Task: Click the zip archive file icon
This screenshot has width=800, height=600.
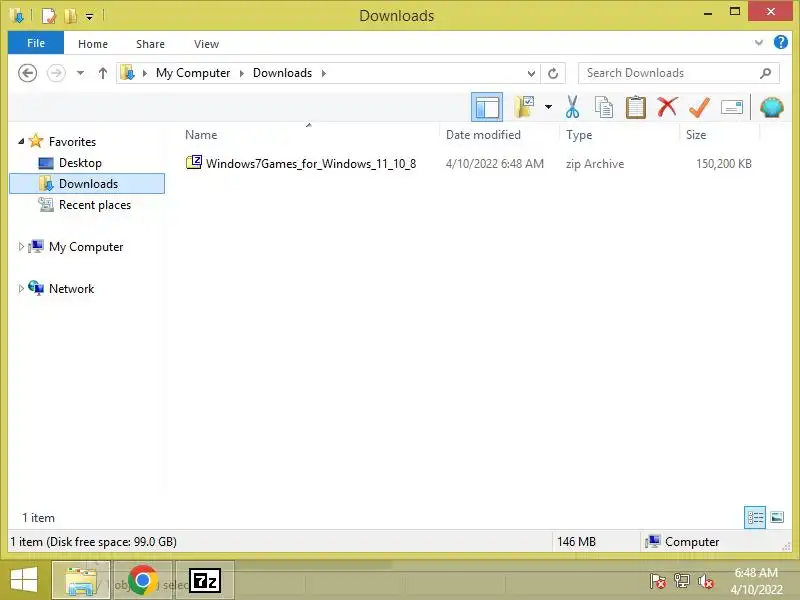Action: (194, 163)
